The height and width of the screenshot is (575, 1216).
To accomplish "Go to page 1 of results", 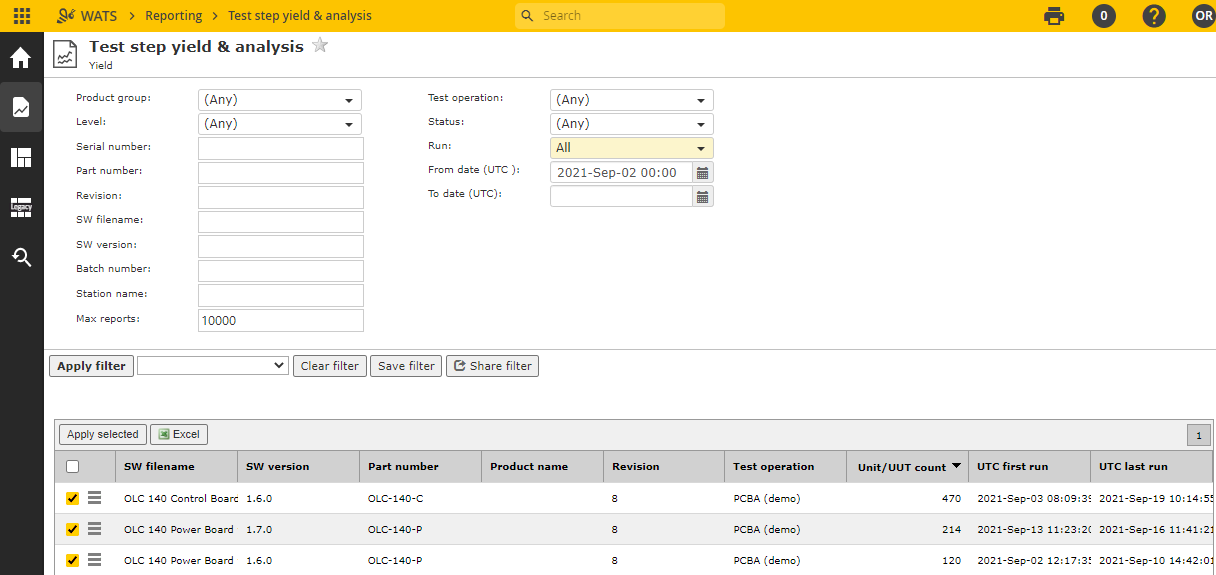I will point(1198,435).
